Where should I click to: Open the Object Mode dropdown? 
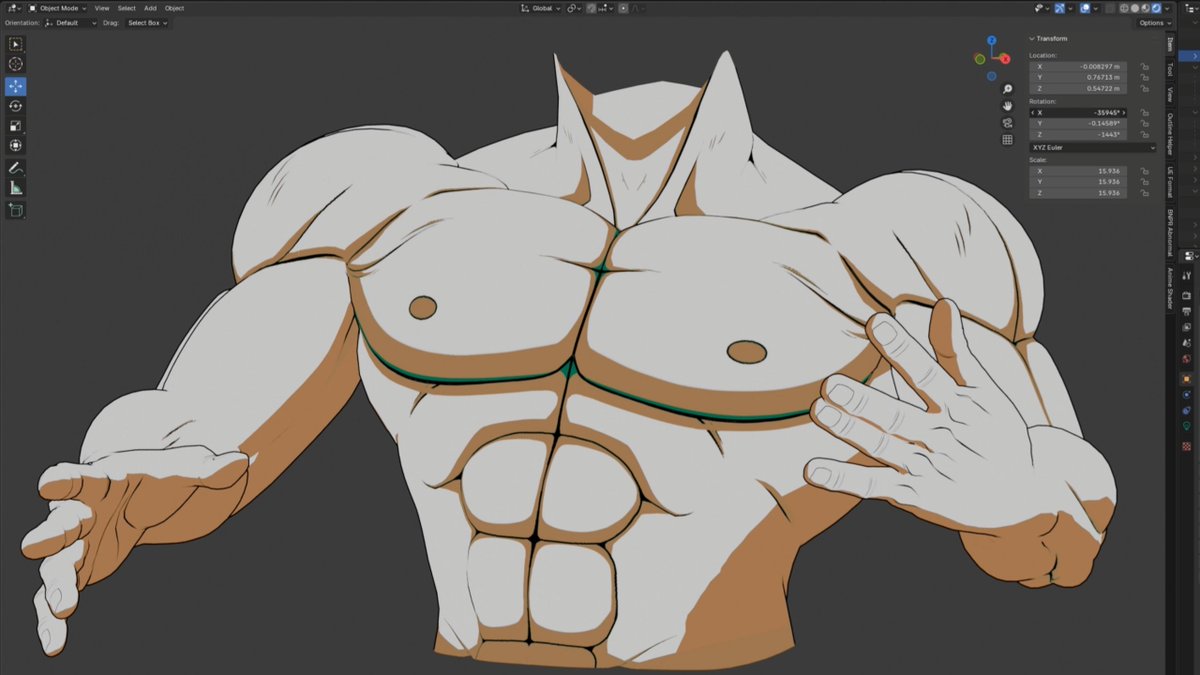57,8
